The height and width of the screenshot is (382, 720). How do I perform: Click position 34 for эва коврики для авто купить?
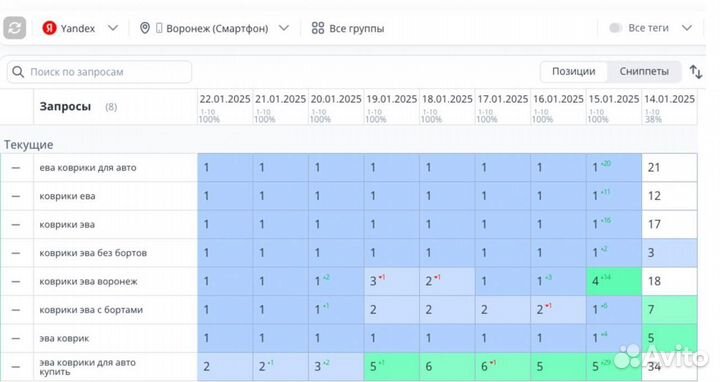669,367
